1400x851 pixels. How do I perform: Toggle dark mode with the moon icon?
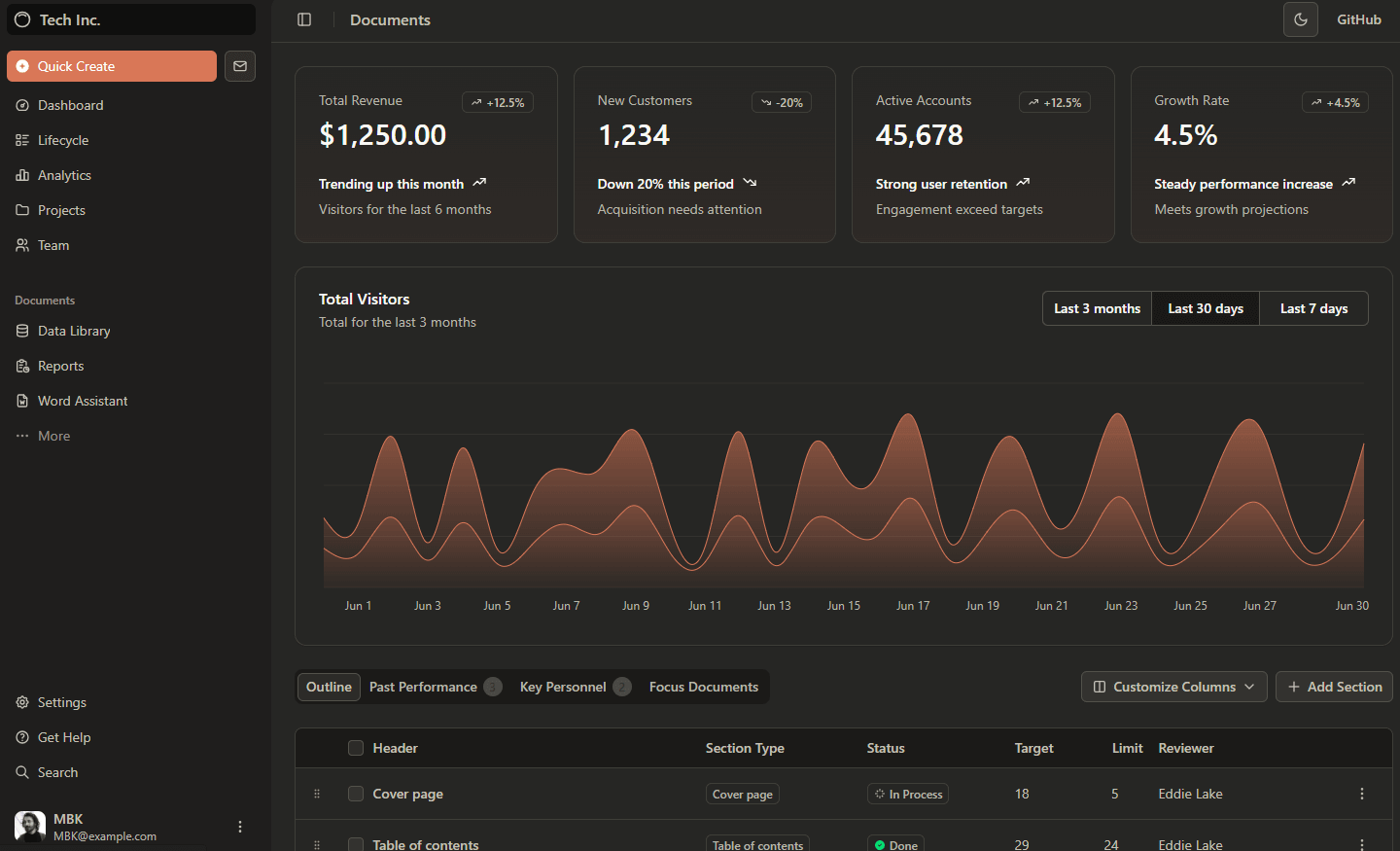[1300, 19]
